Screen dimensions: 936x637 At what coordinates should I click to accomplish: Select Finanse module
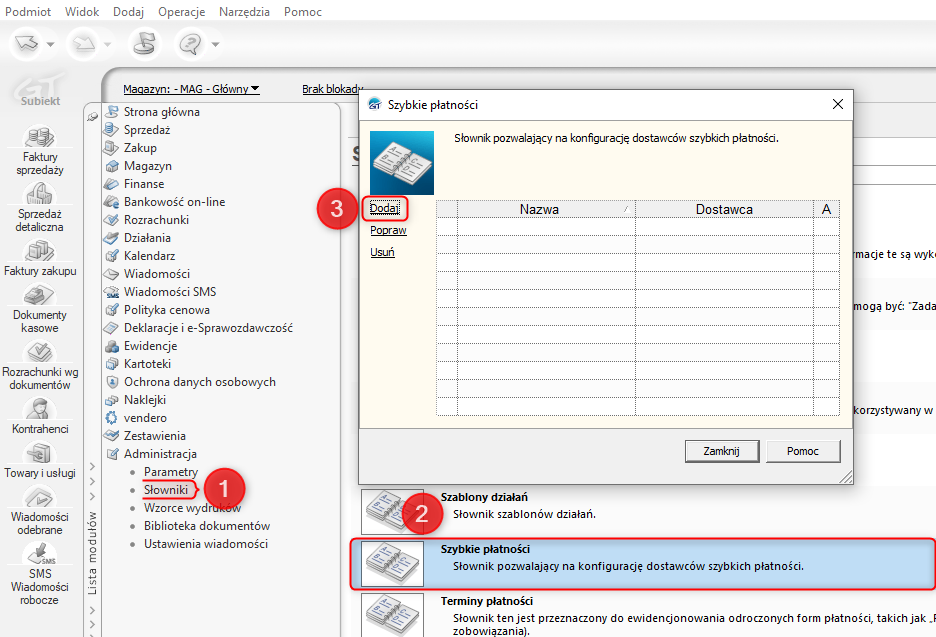pos(144,184)
